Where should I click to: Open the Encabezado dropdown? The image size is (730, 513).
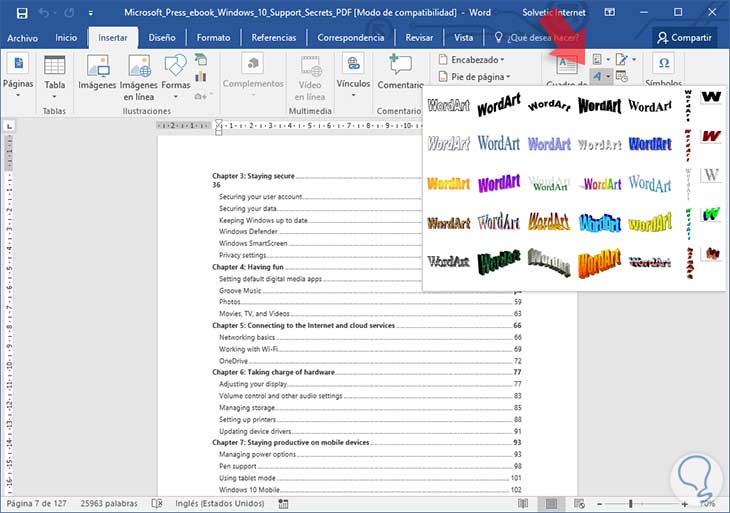point(472,60)
